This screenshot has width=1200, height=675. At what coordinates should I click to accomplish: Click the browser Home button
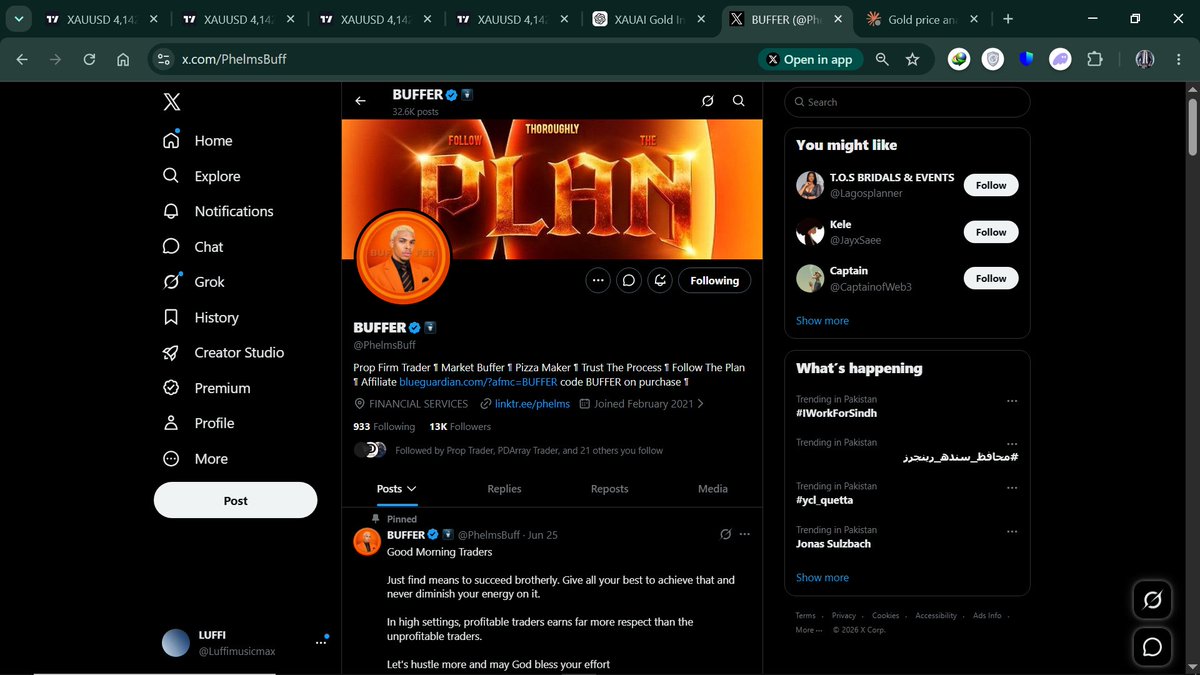tap(123, 59)
